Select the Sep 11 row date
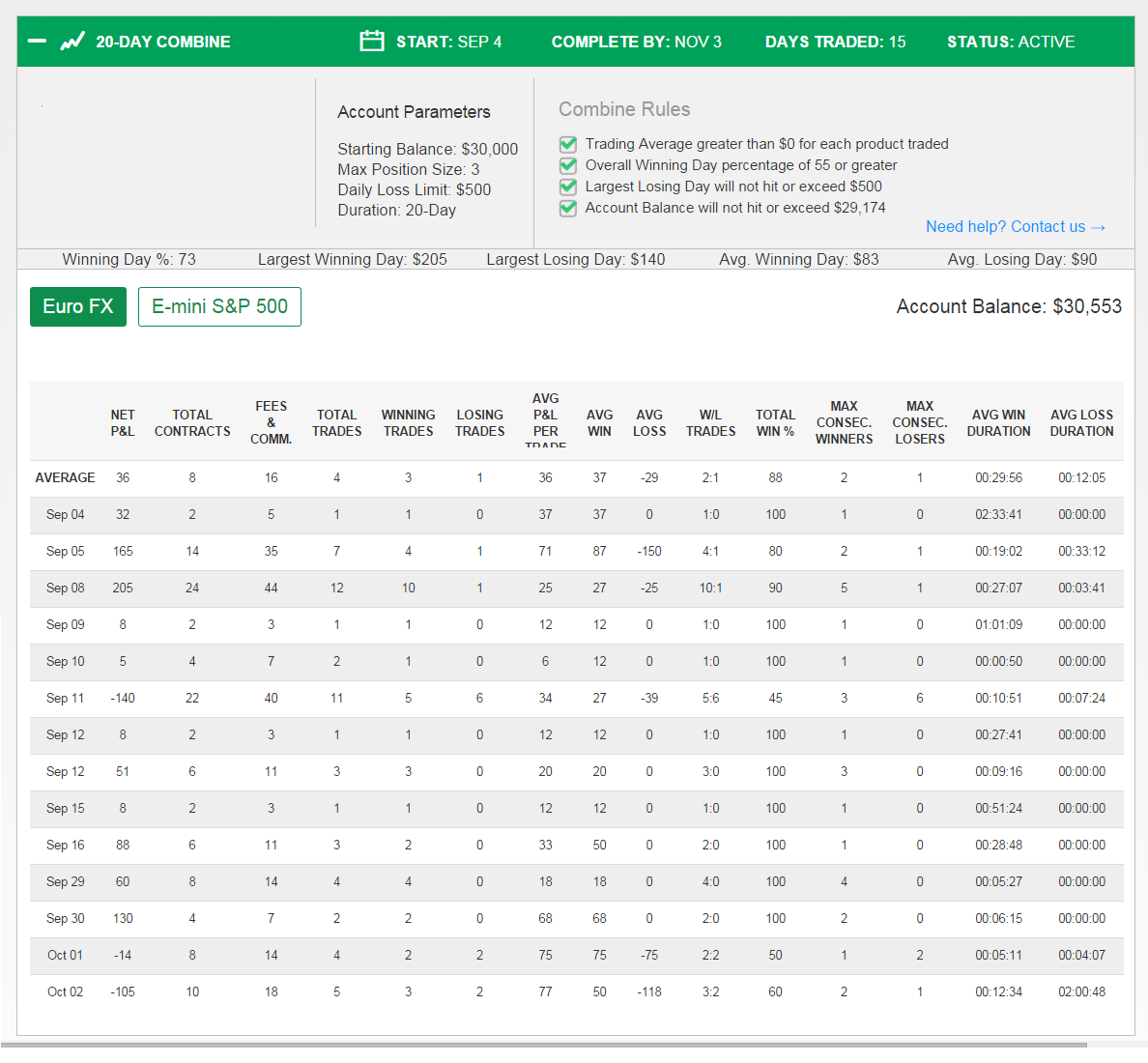This screenshot has height=1063, width=1148. 65,698
